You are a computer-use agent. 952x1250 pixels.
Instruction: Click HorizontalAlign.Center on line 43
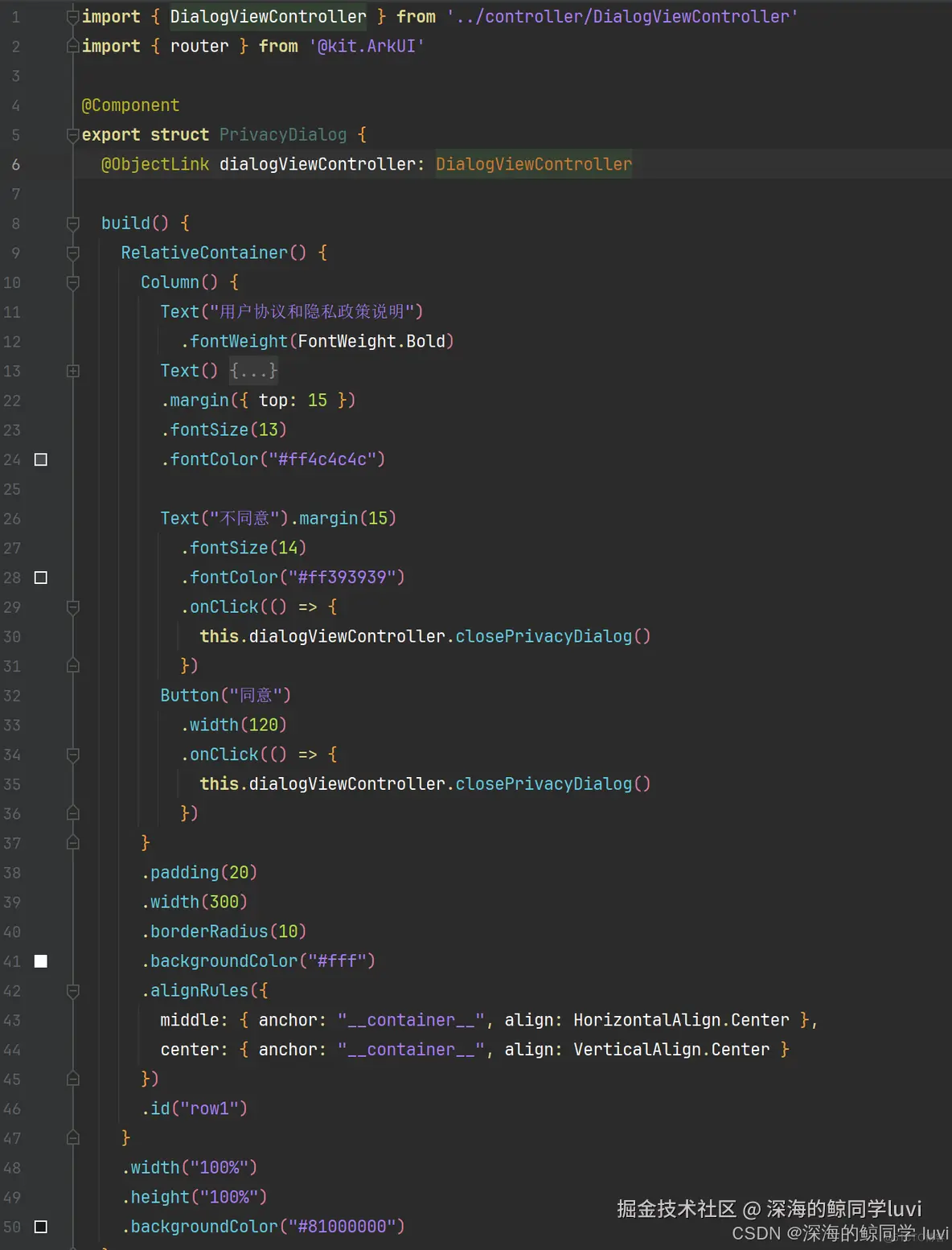pyautogui.click(x=682, y=1021)
